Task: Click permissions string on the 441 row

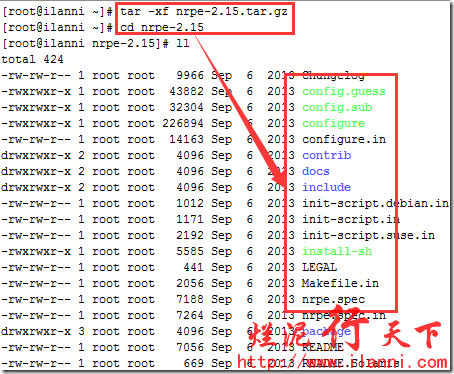Action: (x=36, y=267)
